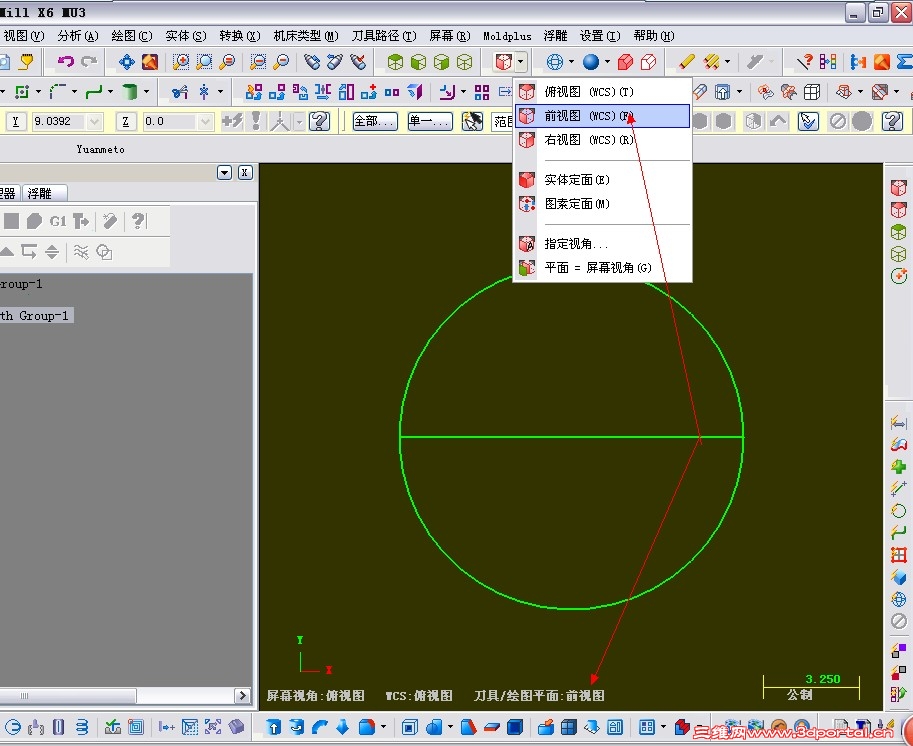Select 右视图 (WCS)(R) menu entry
This screenshot has width=913, height=746.
[603, 140]
